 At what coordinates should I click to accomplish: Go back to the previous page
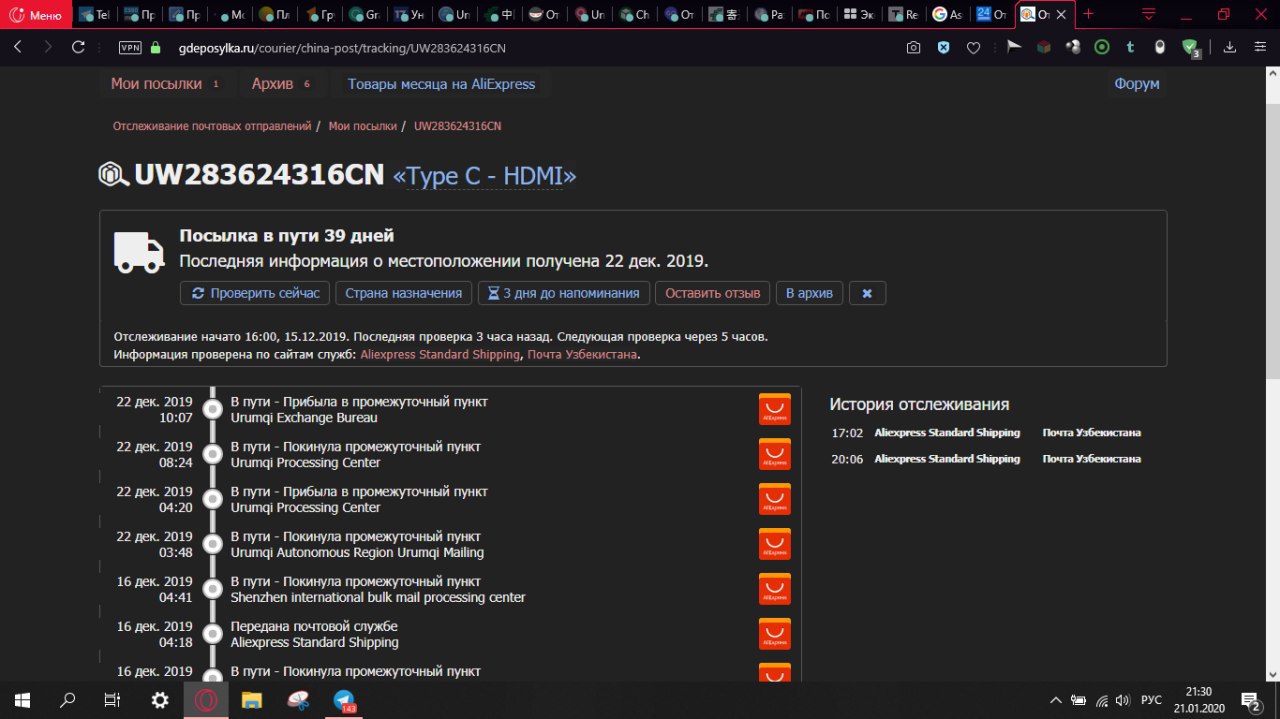pos(17,47)
